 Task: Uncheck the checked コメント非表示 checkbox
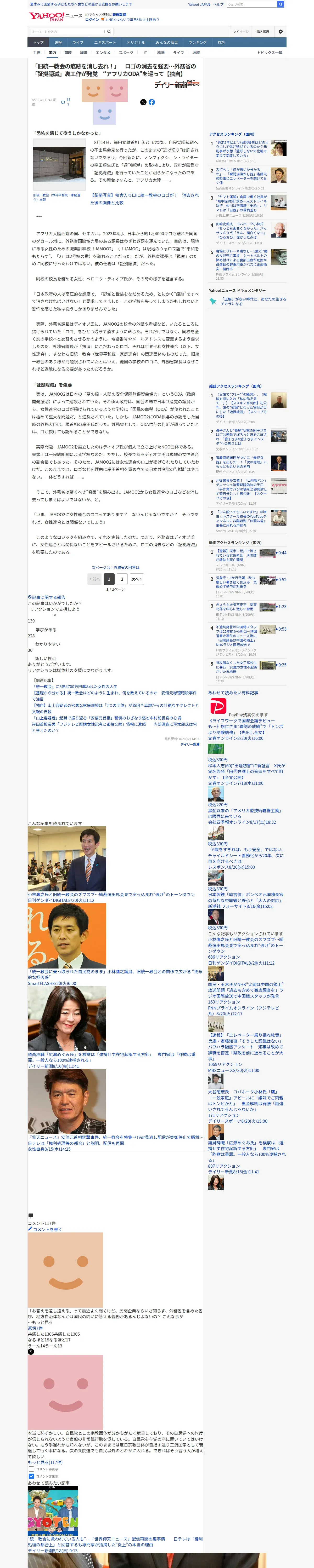pyautogui.click(x=31, y=1476)
